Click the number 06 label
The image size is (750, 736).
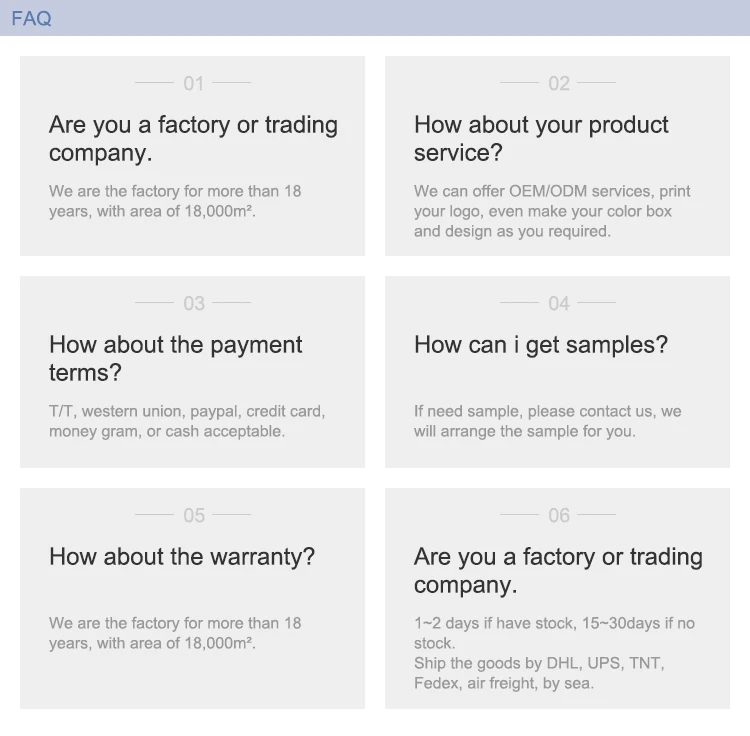(x=558, y=515)
